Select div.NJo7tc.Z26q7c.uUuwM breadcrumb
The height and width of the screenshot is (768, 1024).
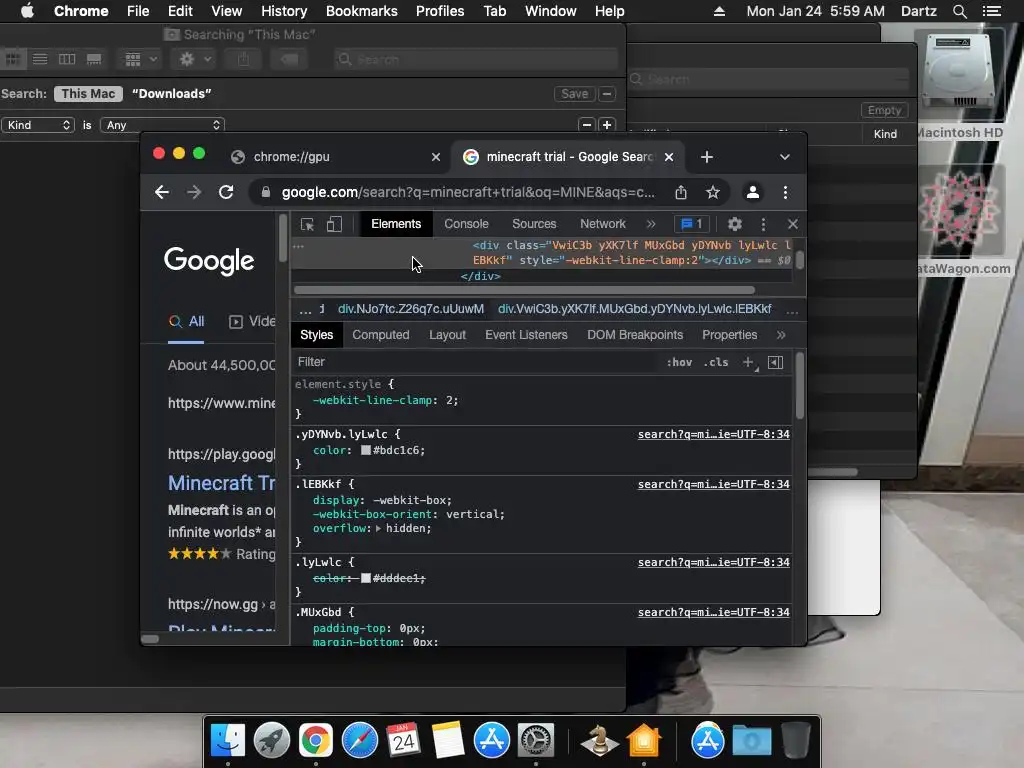pos(411,309)
